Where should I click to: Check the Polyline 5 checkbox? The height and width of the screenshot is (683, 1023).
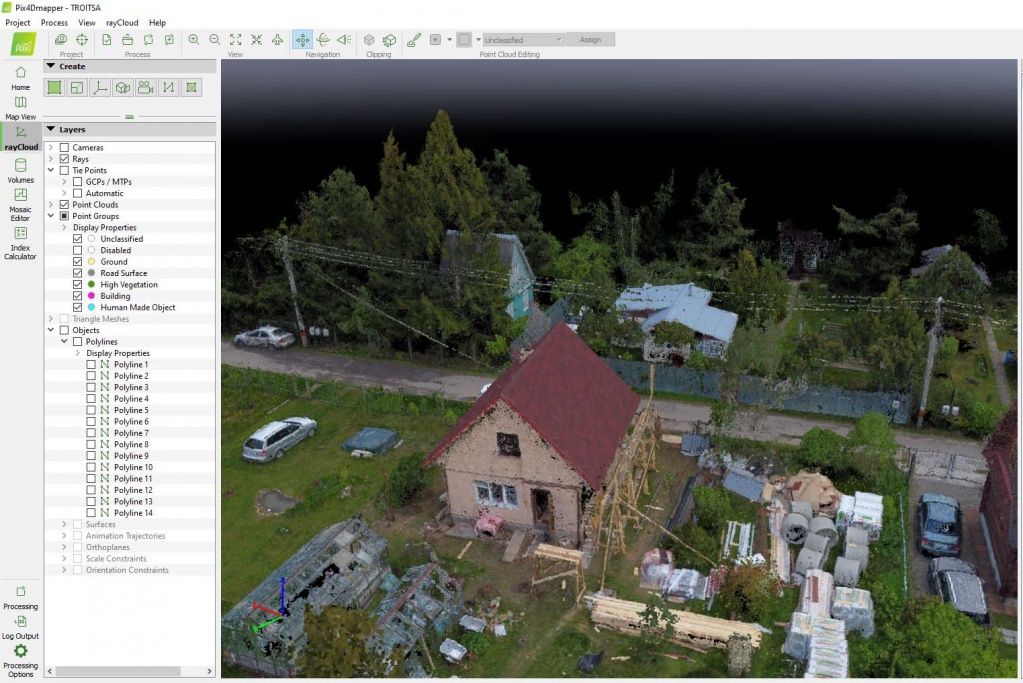pyautogui.click(x=91, y=410)
